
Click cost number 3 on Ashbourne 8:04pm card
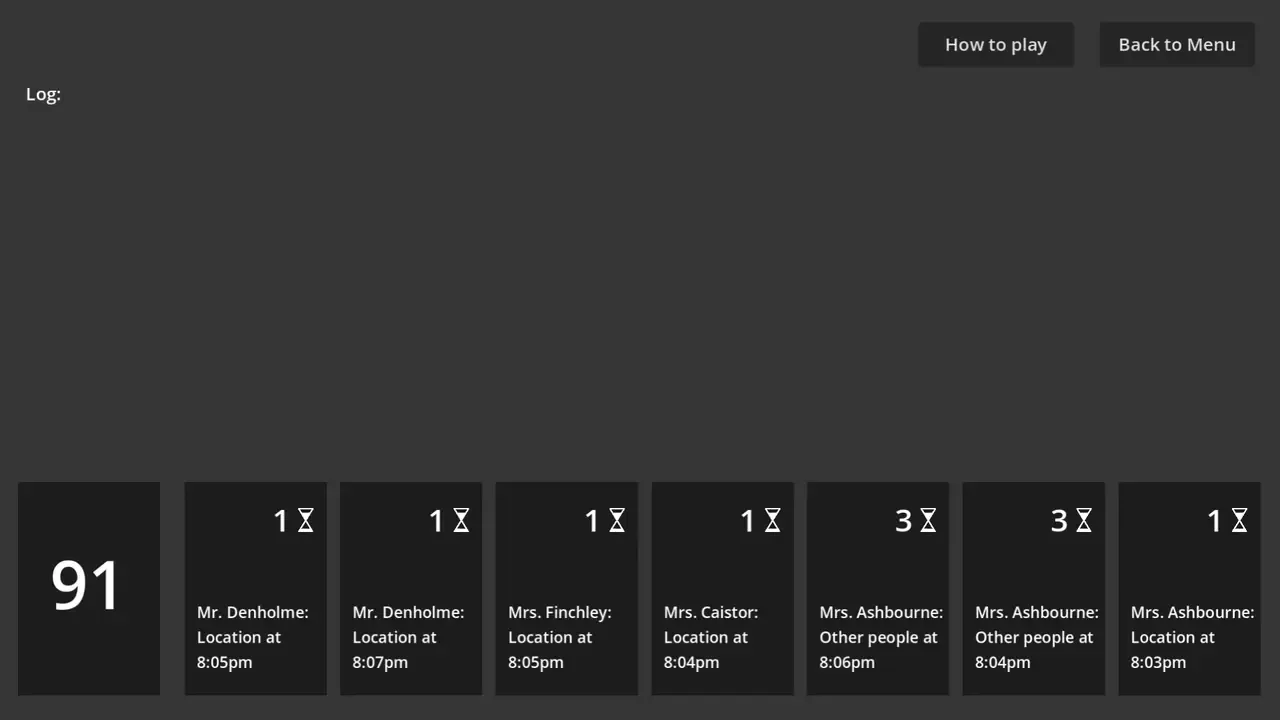point(1059,520)
